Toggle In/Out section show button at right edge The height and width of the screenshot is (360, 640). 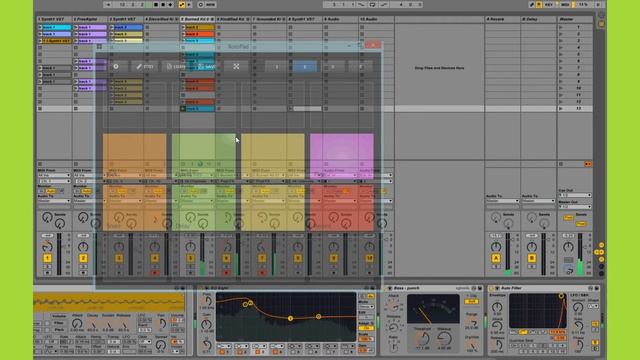tap(602, 245)
